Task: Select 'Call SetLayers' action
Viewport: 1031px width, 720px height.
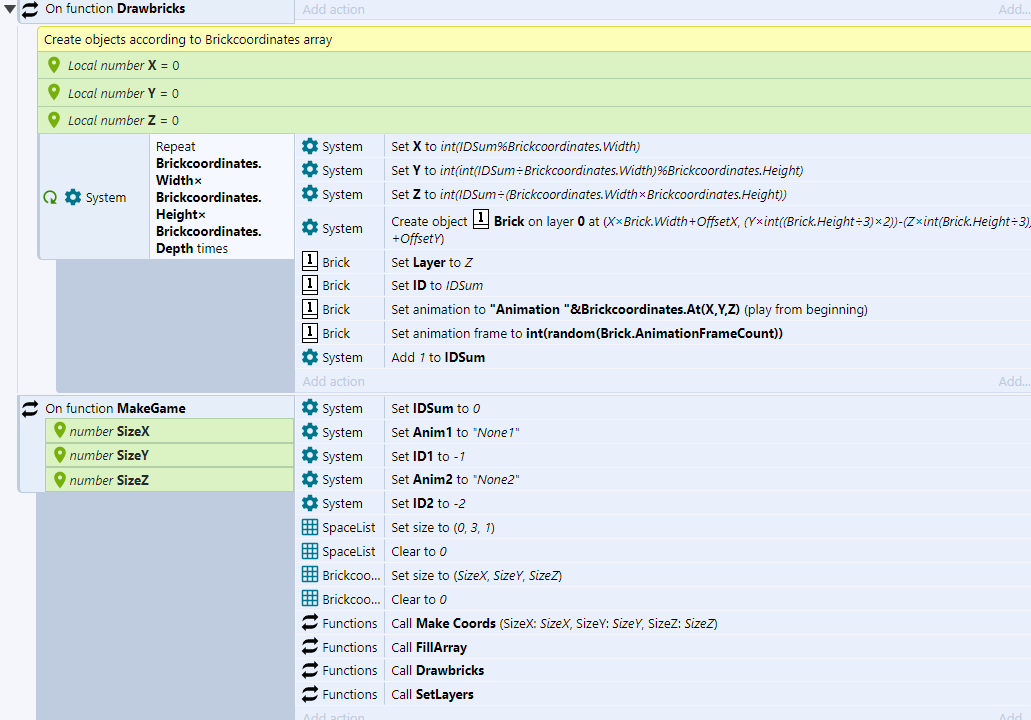Action: 432,694
